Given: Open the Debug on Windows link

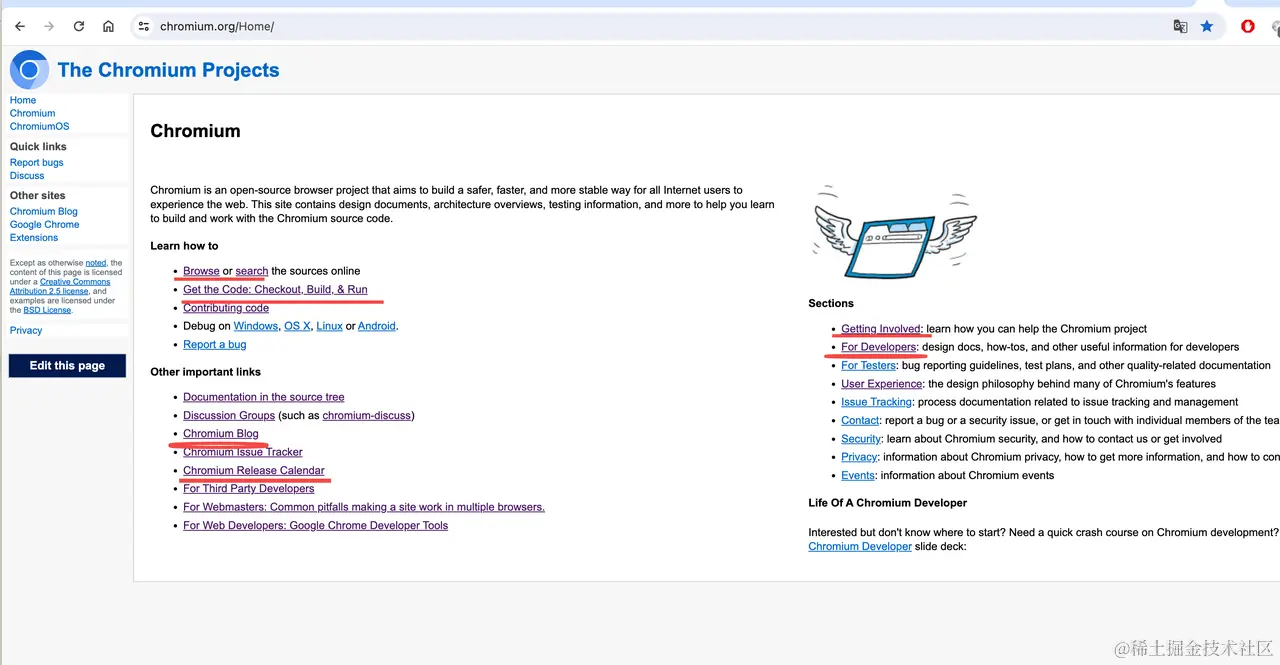Looking at the screenshot, I should (x=256, y=326).
